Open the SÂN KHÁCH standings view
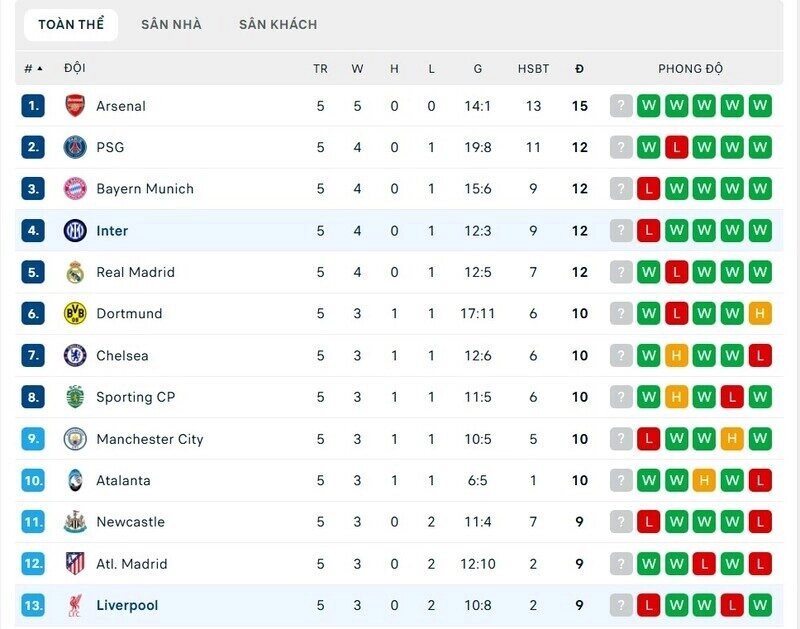 (277, 24)
